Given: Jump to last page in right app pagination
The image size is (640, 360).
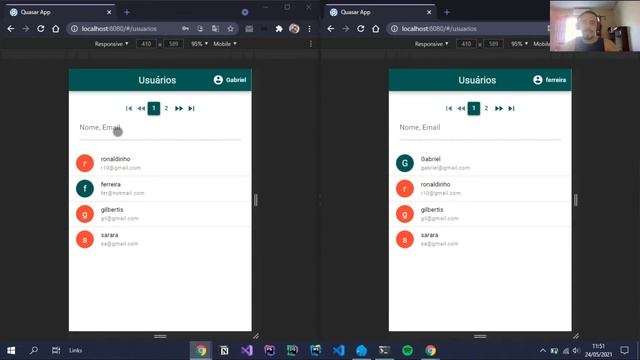Looking at the screenshot, I should 511,108.
